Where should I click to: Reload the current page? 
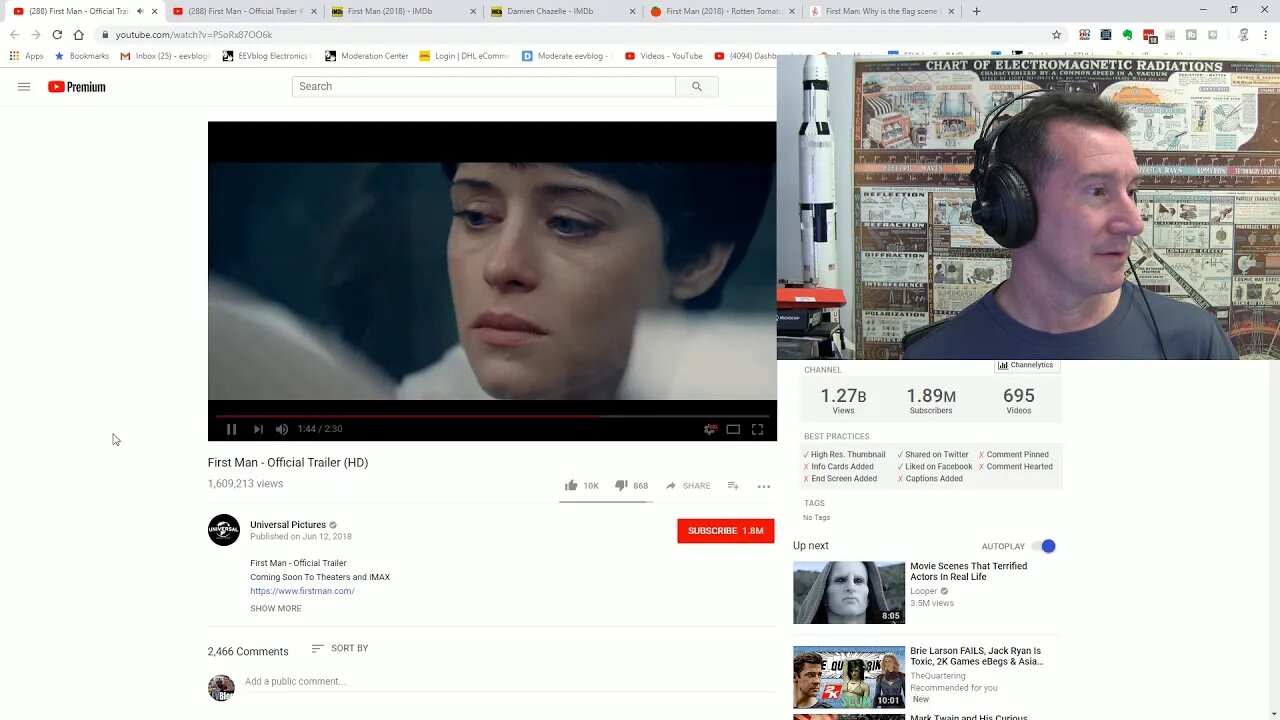click(57, 34)
